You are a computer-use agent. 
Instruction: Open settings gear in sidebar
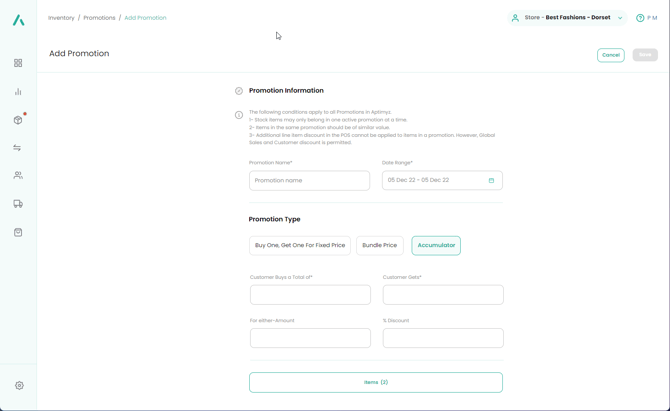[x=19, y=385]
